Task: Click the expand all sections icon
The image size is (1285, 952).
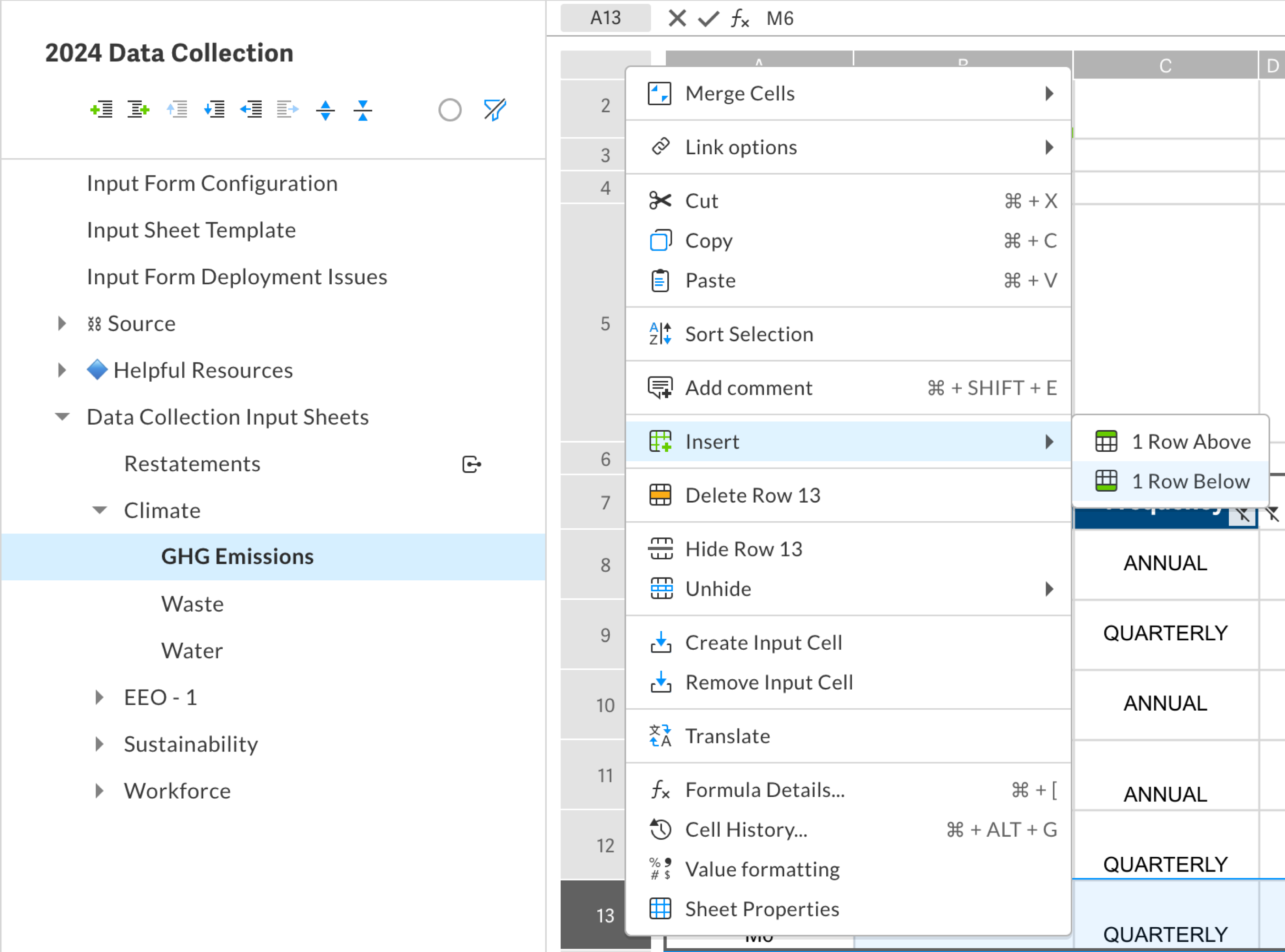Action: click(x=326, y=109)
